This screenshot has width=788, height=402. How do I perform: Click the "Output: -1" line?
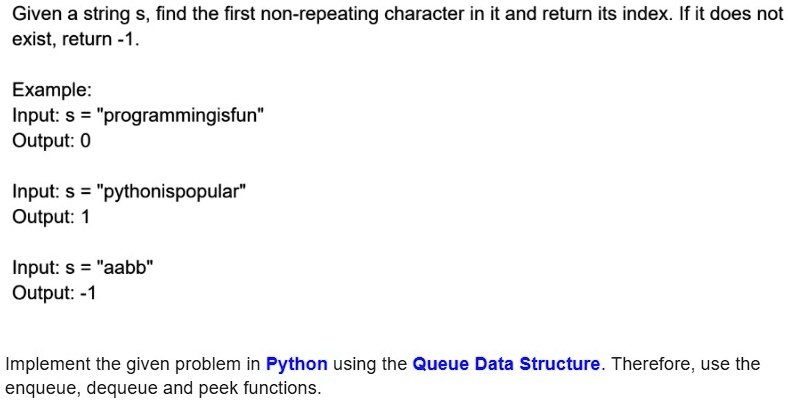[54, 293]
